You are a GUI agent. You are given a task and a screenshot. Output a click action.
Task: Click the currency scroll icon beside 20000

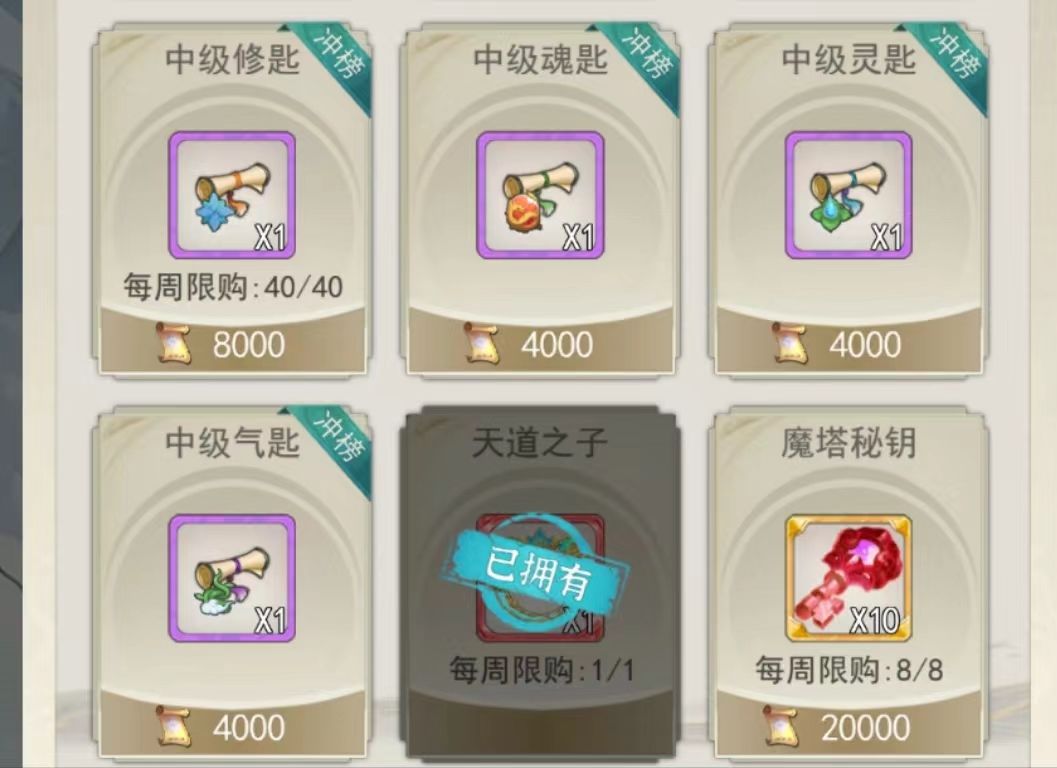point(782,727)
